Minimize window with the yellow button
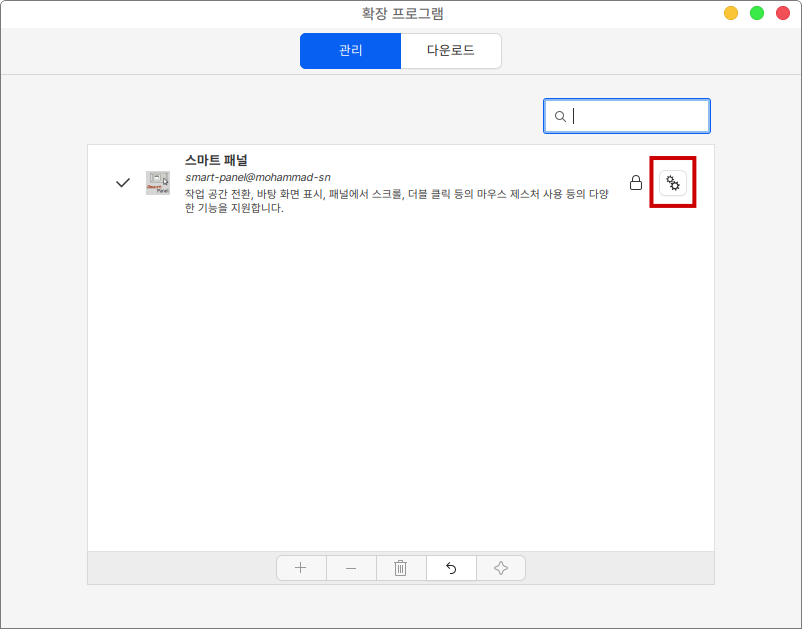 (x=731, y=13)
